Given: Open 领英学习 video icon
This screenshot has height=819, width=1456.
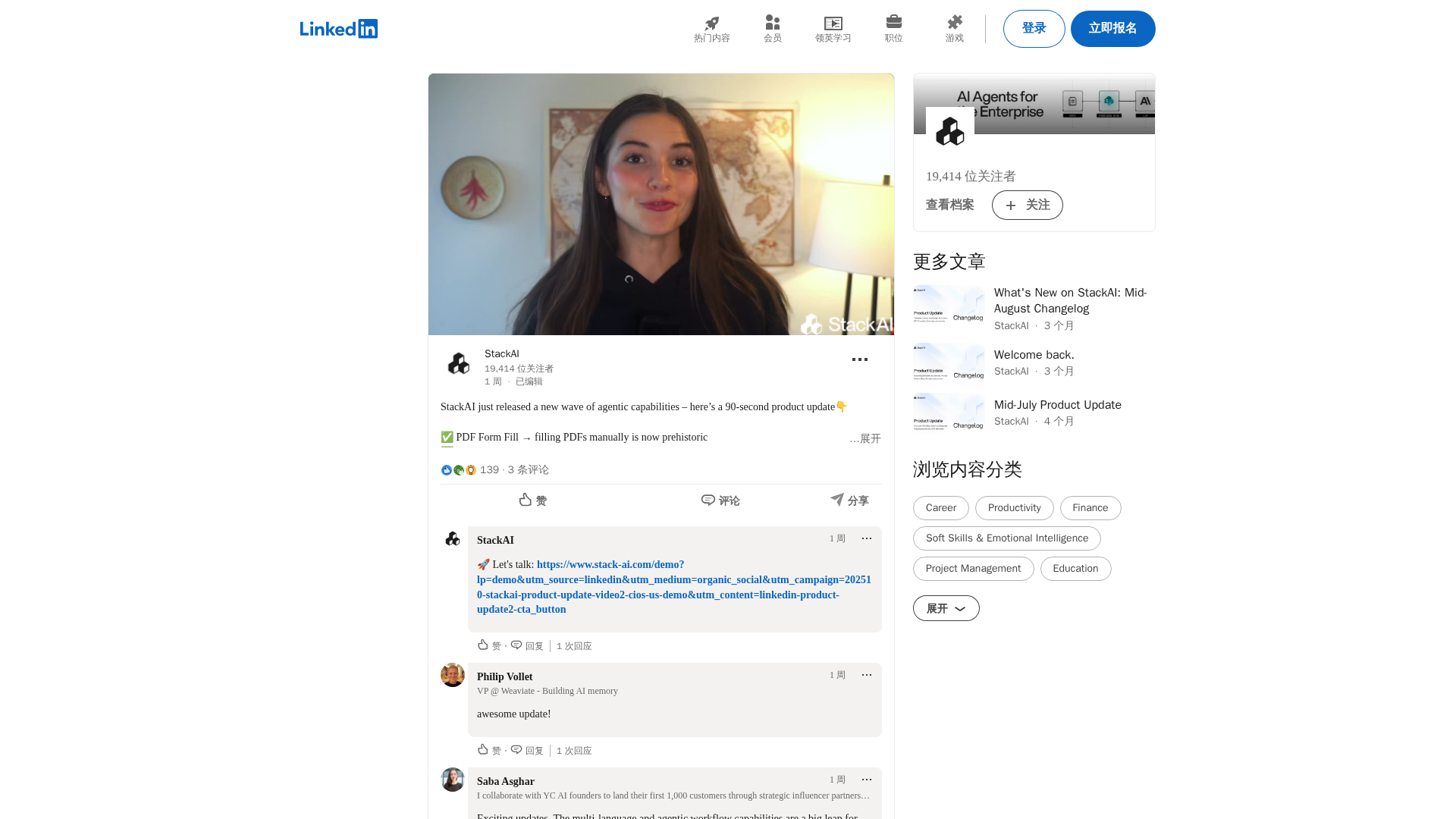Looking at the screenshot, I should (x=833, y=24).
